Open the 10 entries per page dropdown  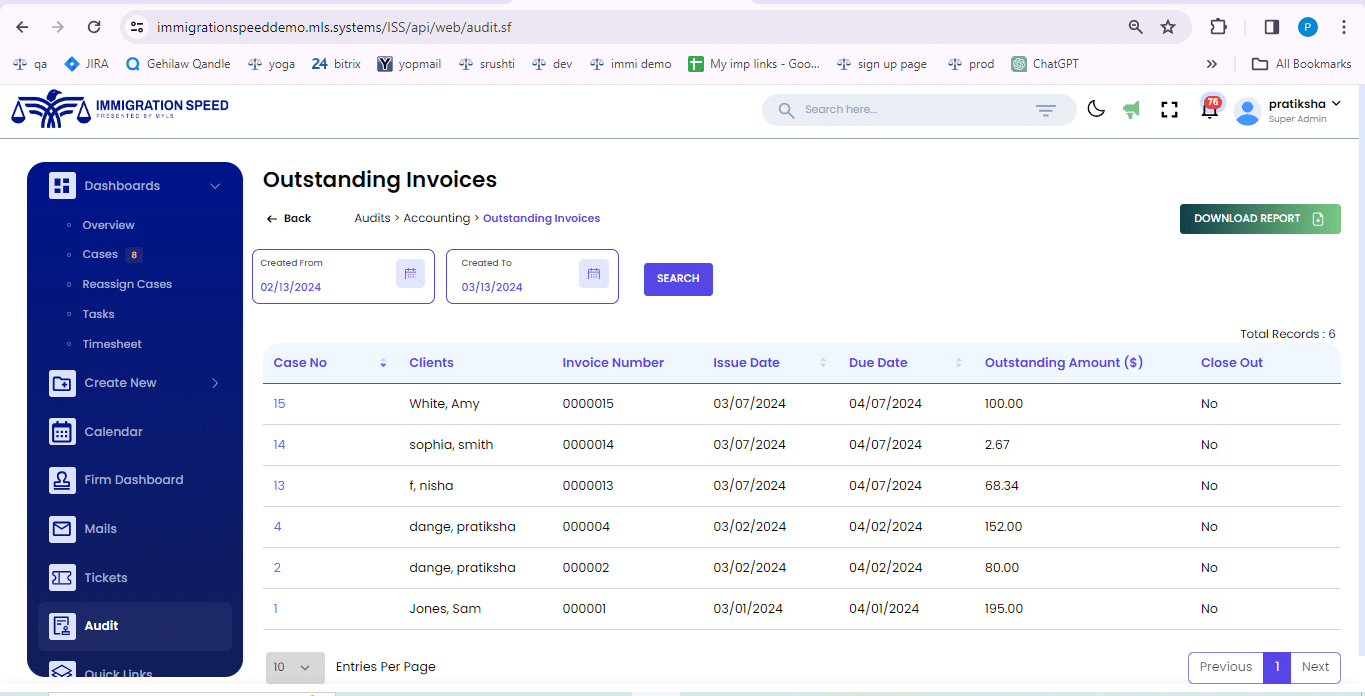pyautogui.click(x=295, y=667)
